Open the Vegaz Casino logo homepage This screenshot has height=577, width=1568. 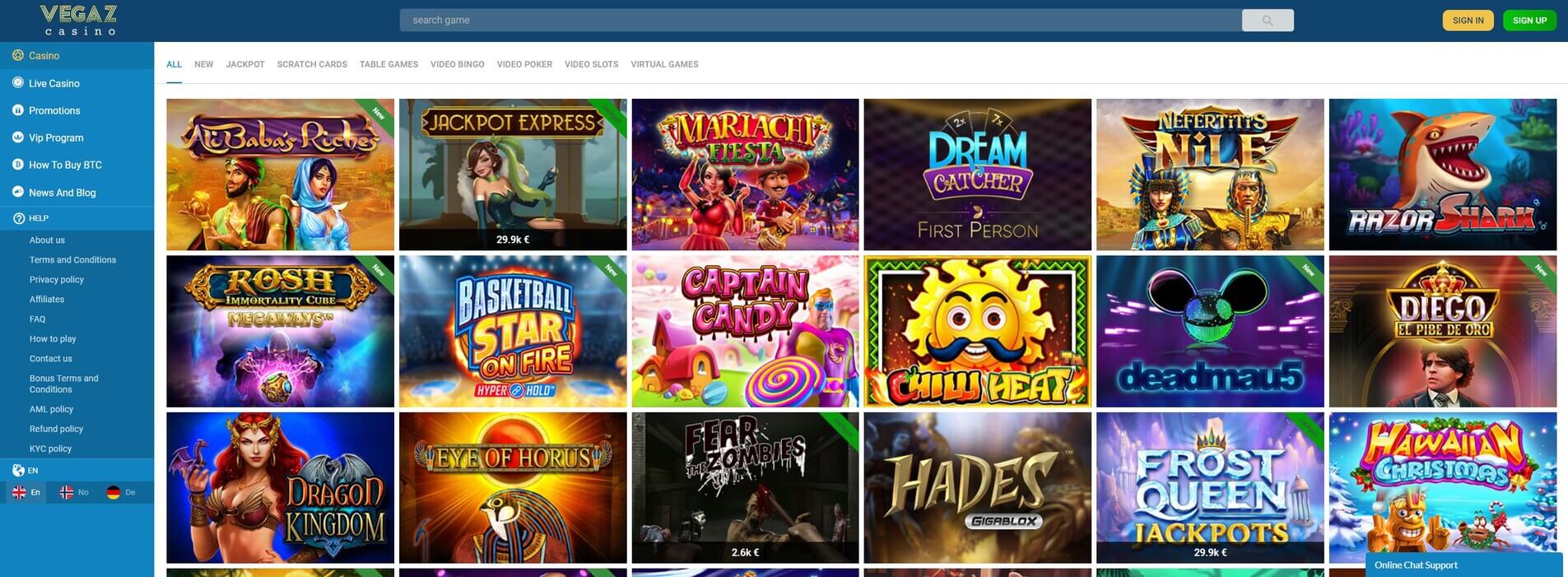(79, 21)
